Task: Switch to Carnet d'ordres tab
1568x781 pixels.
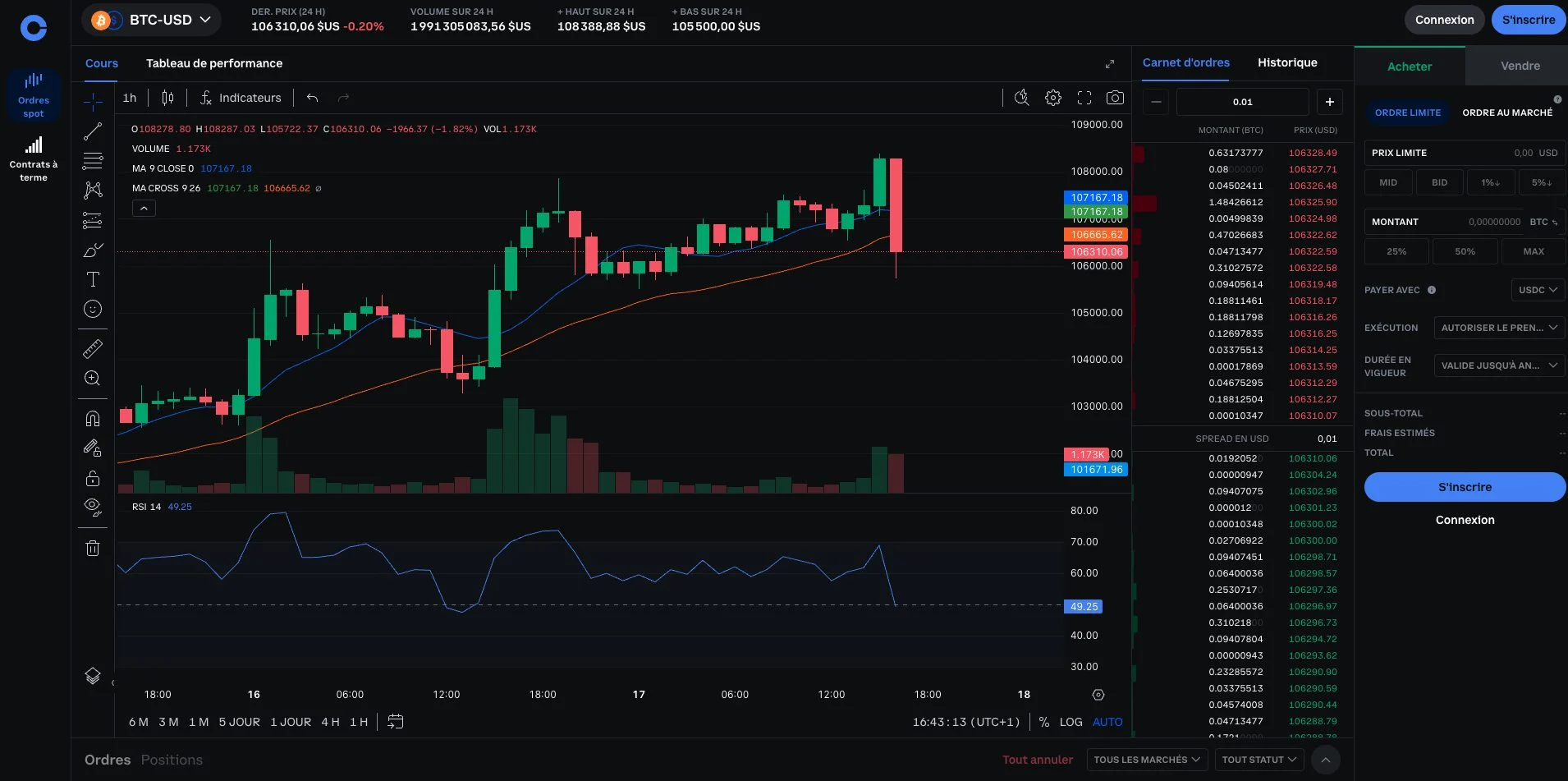Action: tap(1185, 62)
